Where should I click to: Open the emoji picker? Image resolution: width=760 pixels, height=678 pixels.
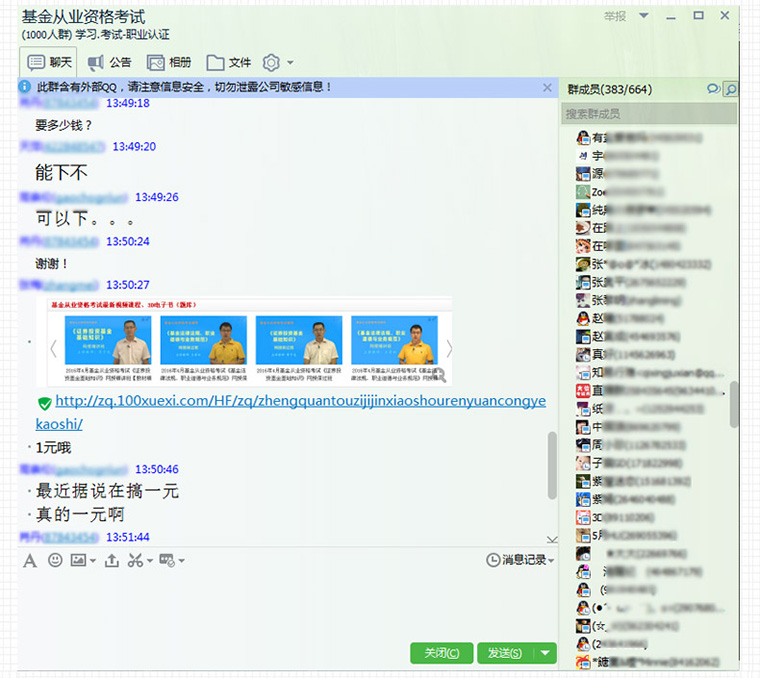[x=55, y=560]
